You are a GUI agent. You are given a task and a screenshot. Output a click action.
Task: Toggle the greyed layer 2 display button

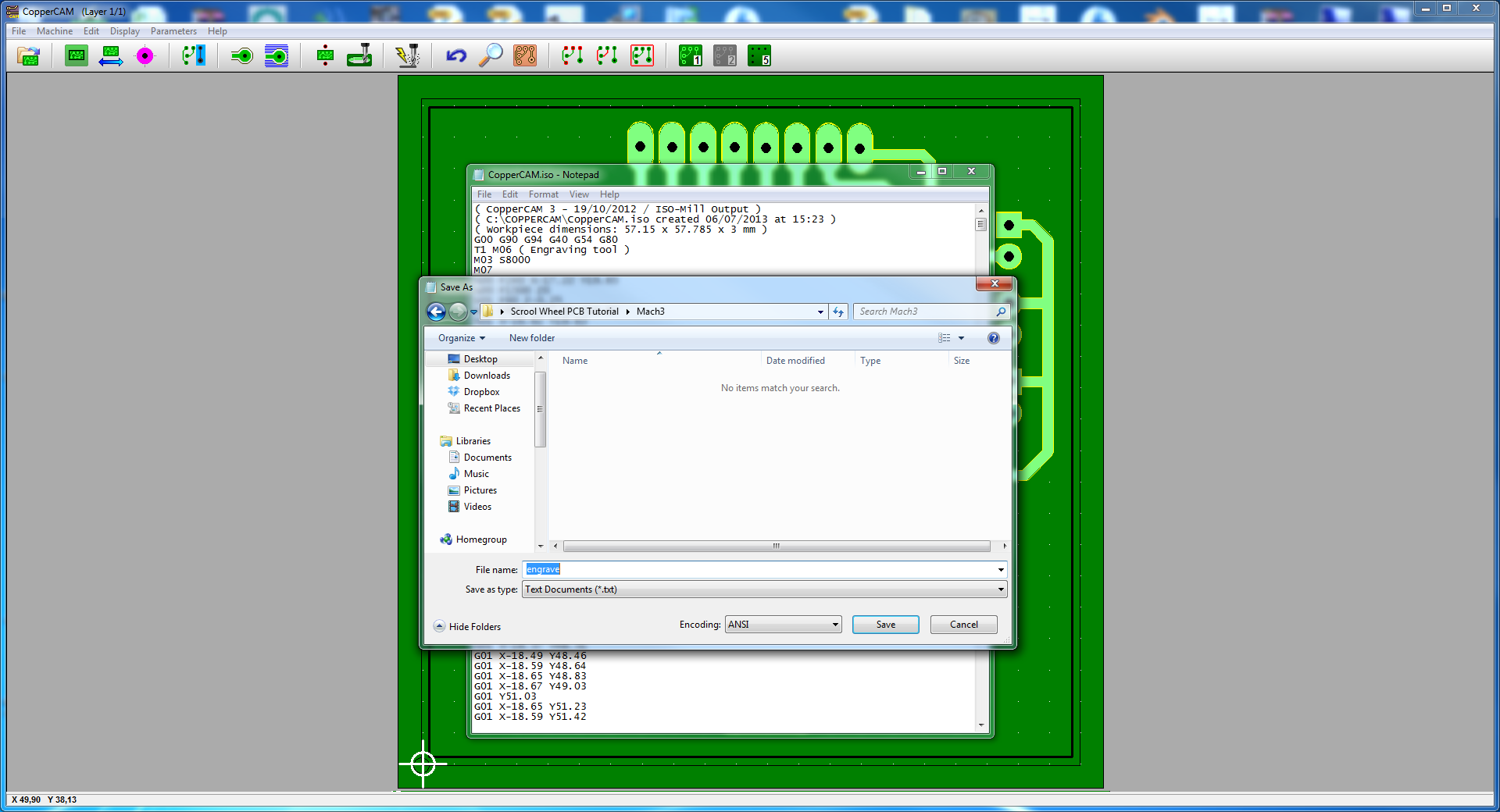723,55
